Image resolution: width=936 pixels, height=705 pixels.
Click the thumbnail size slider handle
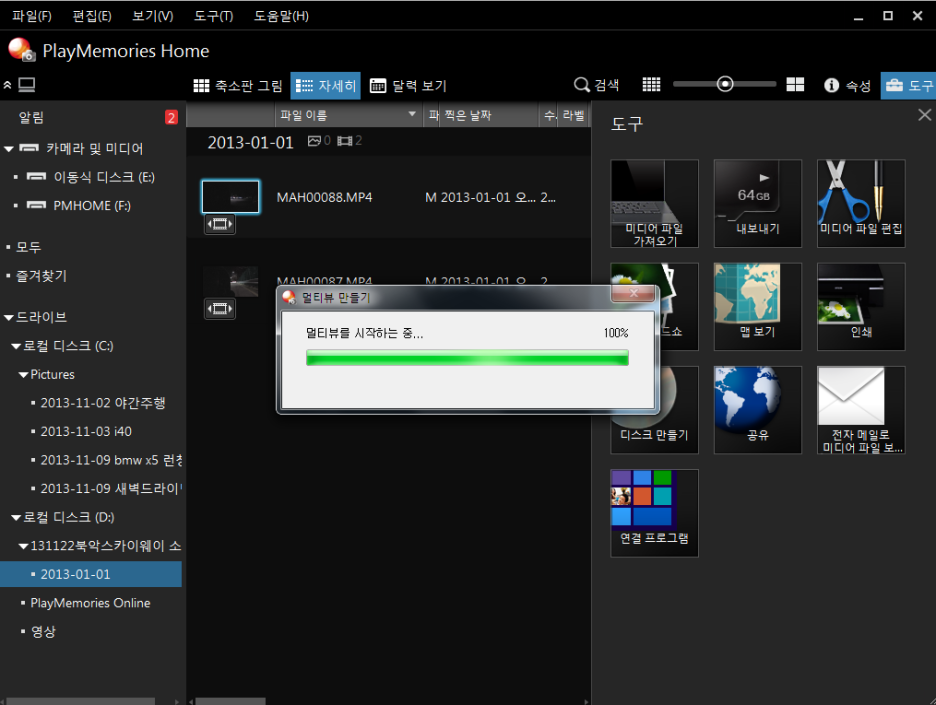point(725,84)
